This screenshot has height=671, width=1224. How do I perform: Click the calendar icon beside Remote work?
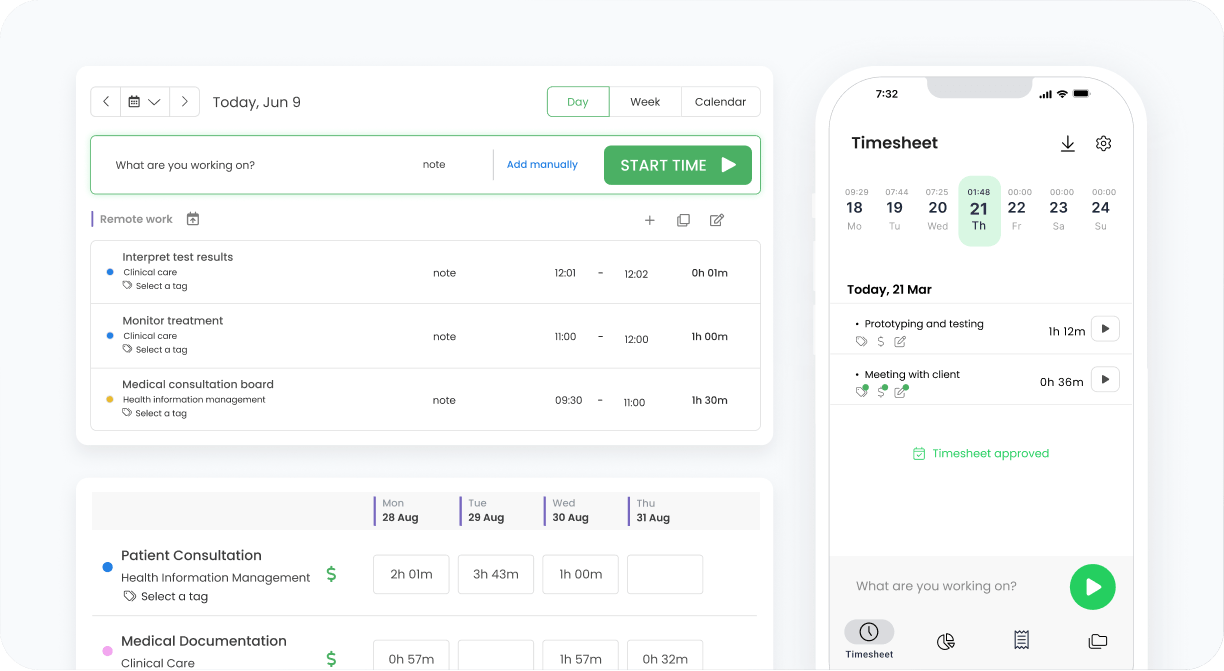pyautogui.click(x=193, y=219)
